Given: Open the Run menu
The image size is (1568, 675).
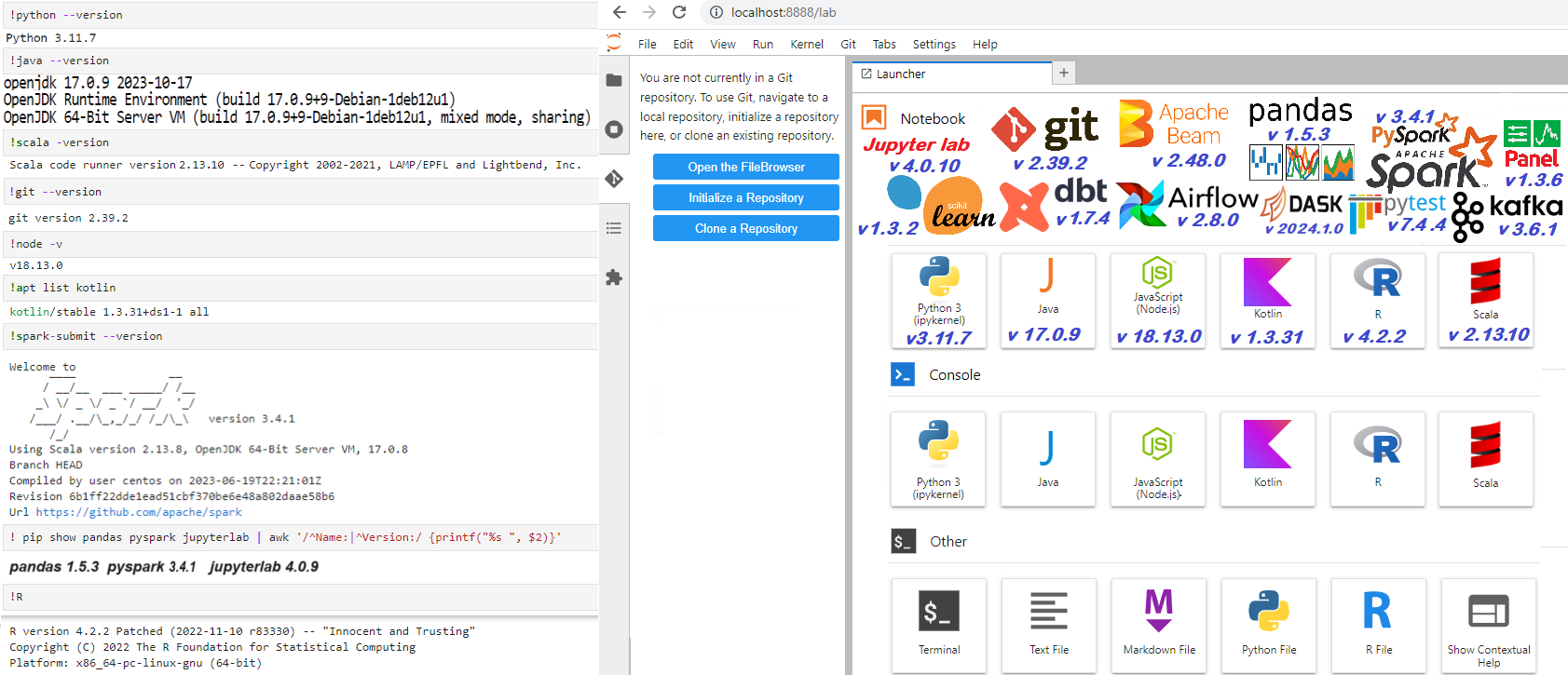Looking at the screenshot, I should (763, 44).
